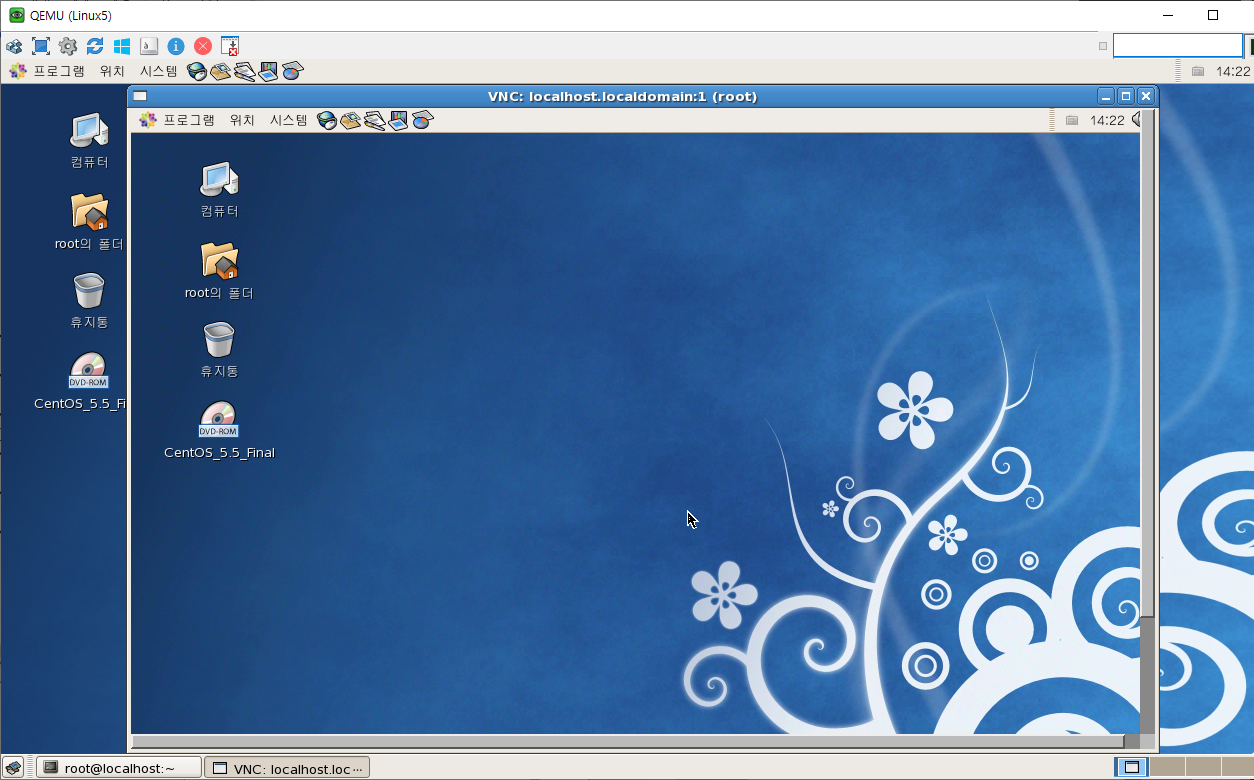Screen dimensions: 1254x780
Task: Minimize the VNC viewer window
Action: (x=1106, y=96)
